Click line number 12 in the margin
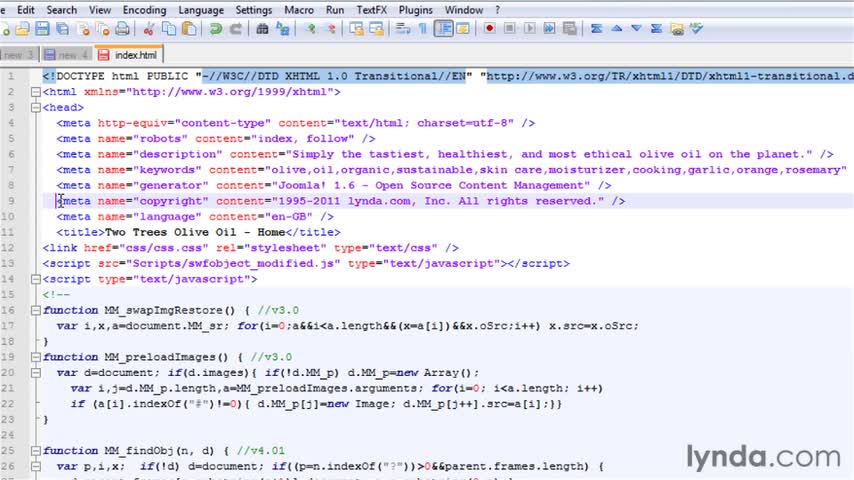The image size is (854, 480). click(x=8, y=248)
